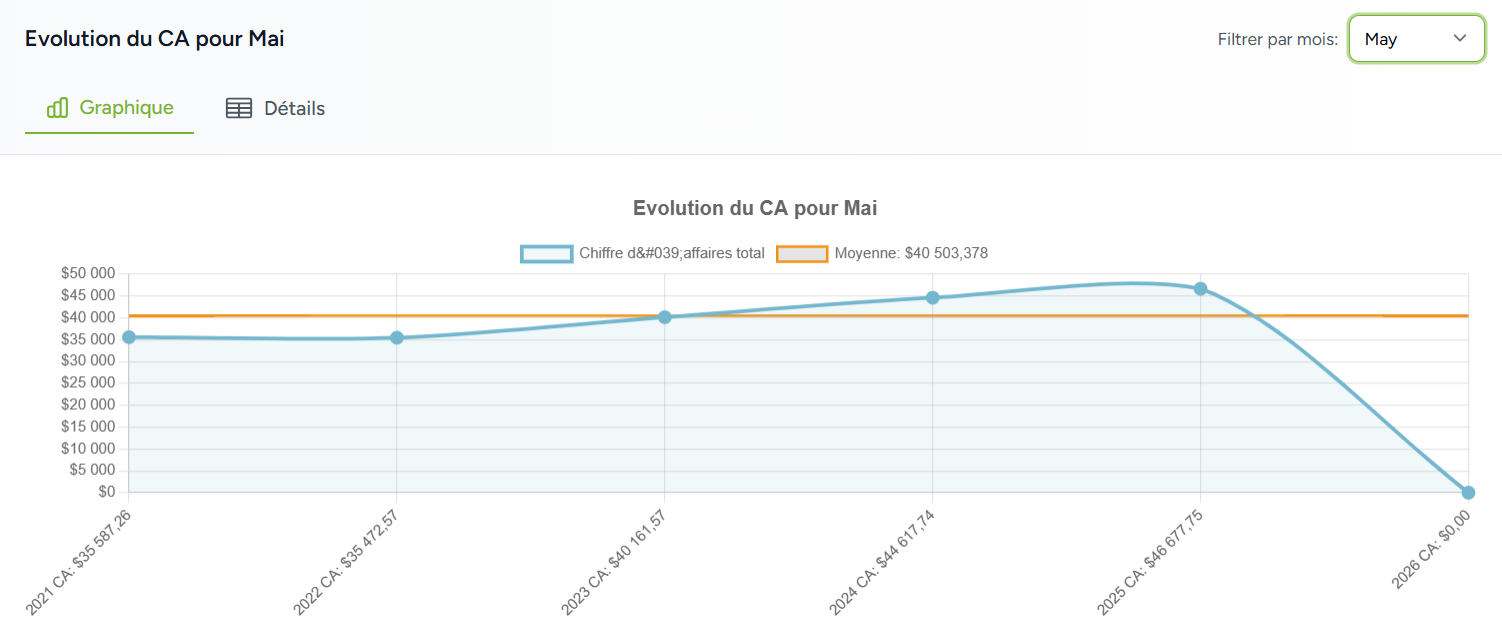Click the table icon beside Détails
The image size is (1502, 643).
click(239, 109)
